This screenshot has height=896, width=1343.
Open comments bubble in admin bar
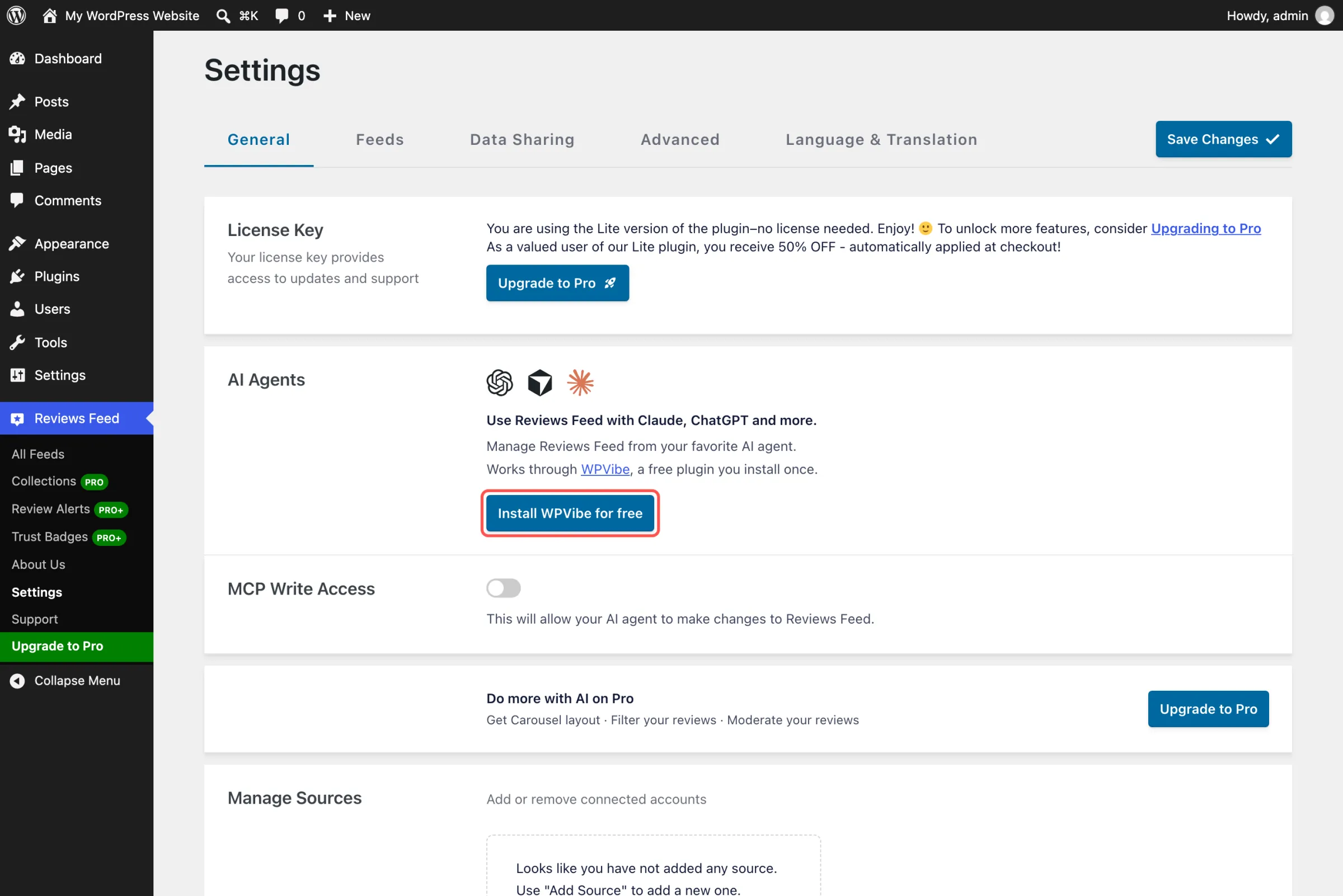pyautogui.click(x=281, y=16)
